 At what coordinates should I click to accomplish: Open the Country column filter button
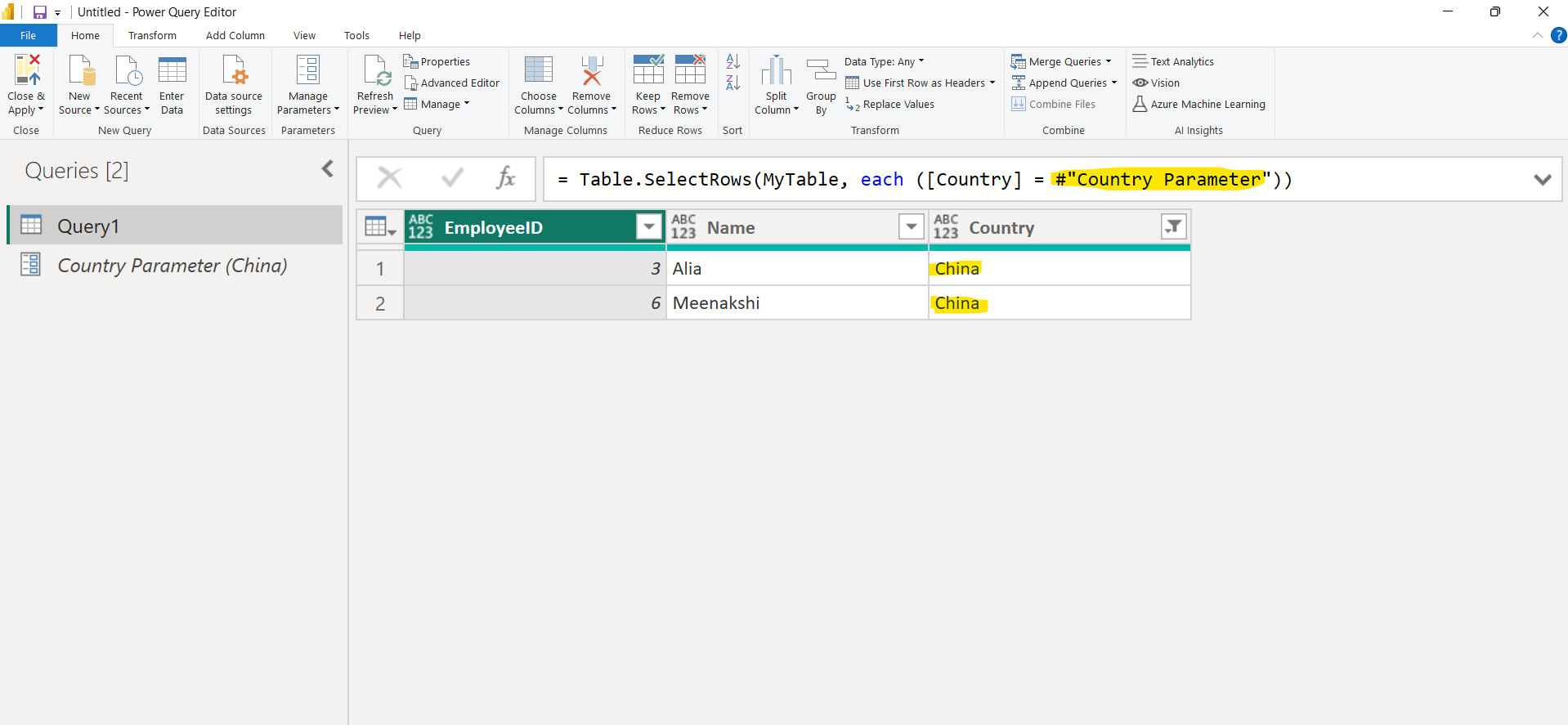coord(1173,226)
